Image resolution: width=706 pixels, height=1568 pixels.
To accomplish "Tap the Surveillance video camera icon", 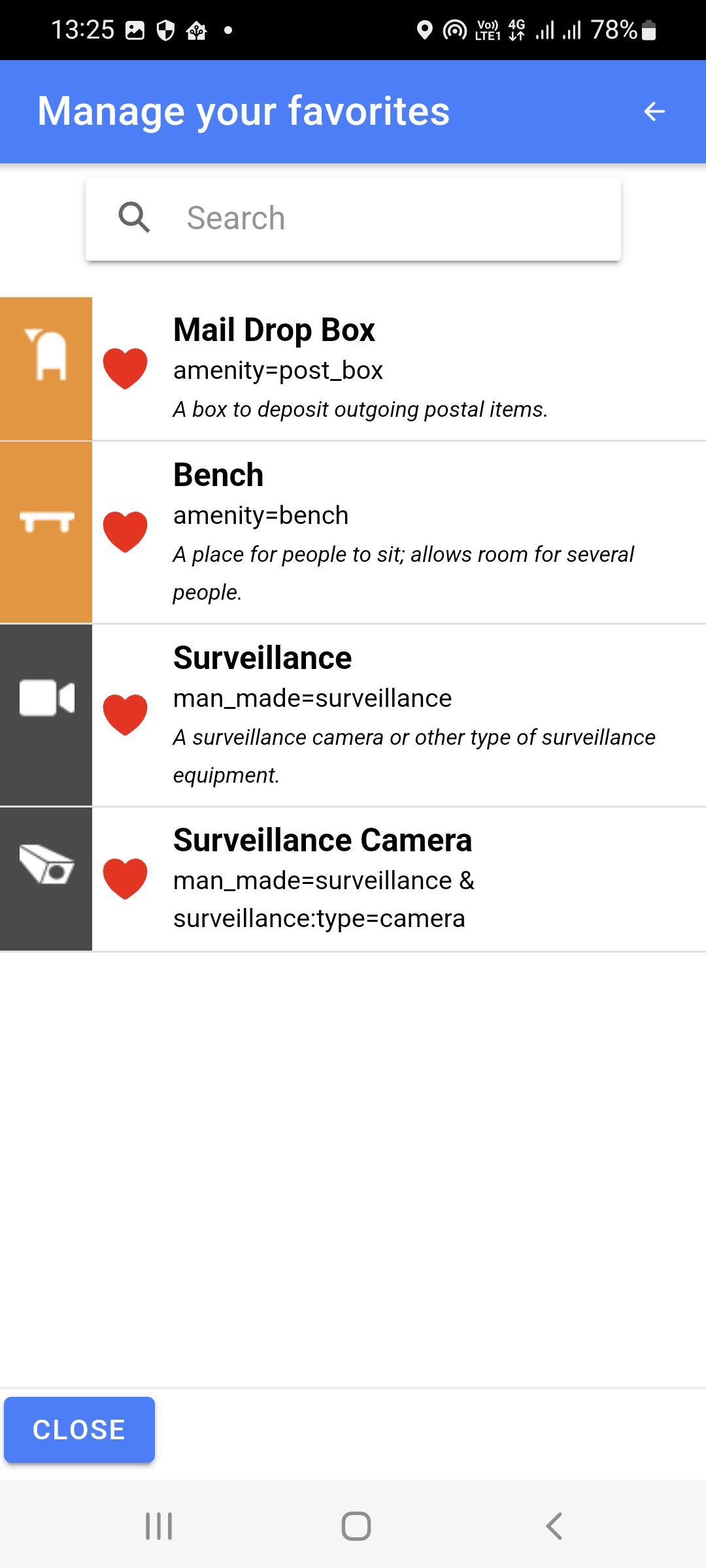I will tap(46, 698).
